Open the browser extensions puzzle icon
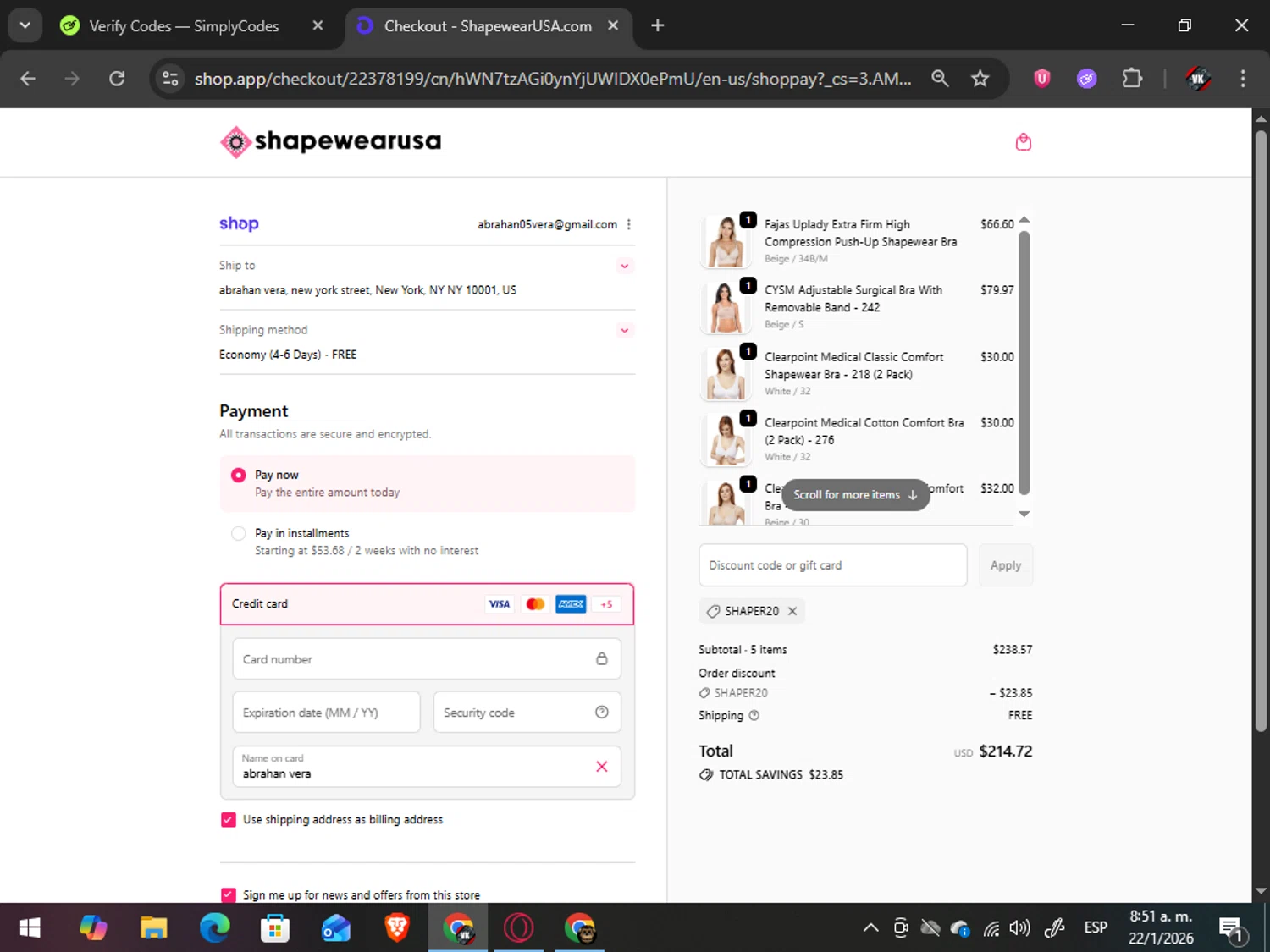Viewport: 1270px width, 952px height. [x=1132, y=79]
